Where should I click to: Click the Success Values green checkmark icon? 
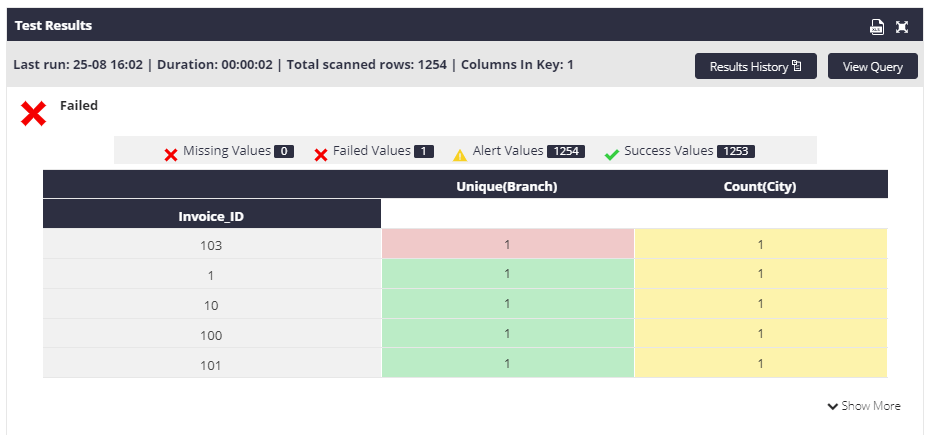click(612, 155)
